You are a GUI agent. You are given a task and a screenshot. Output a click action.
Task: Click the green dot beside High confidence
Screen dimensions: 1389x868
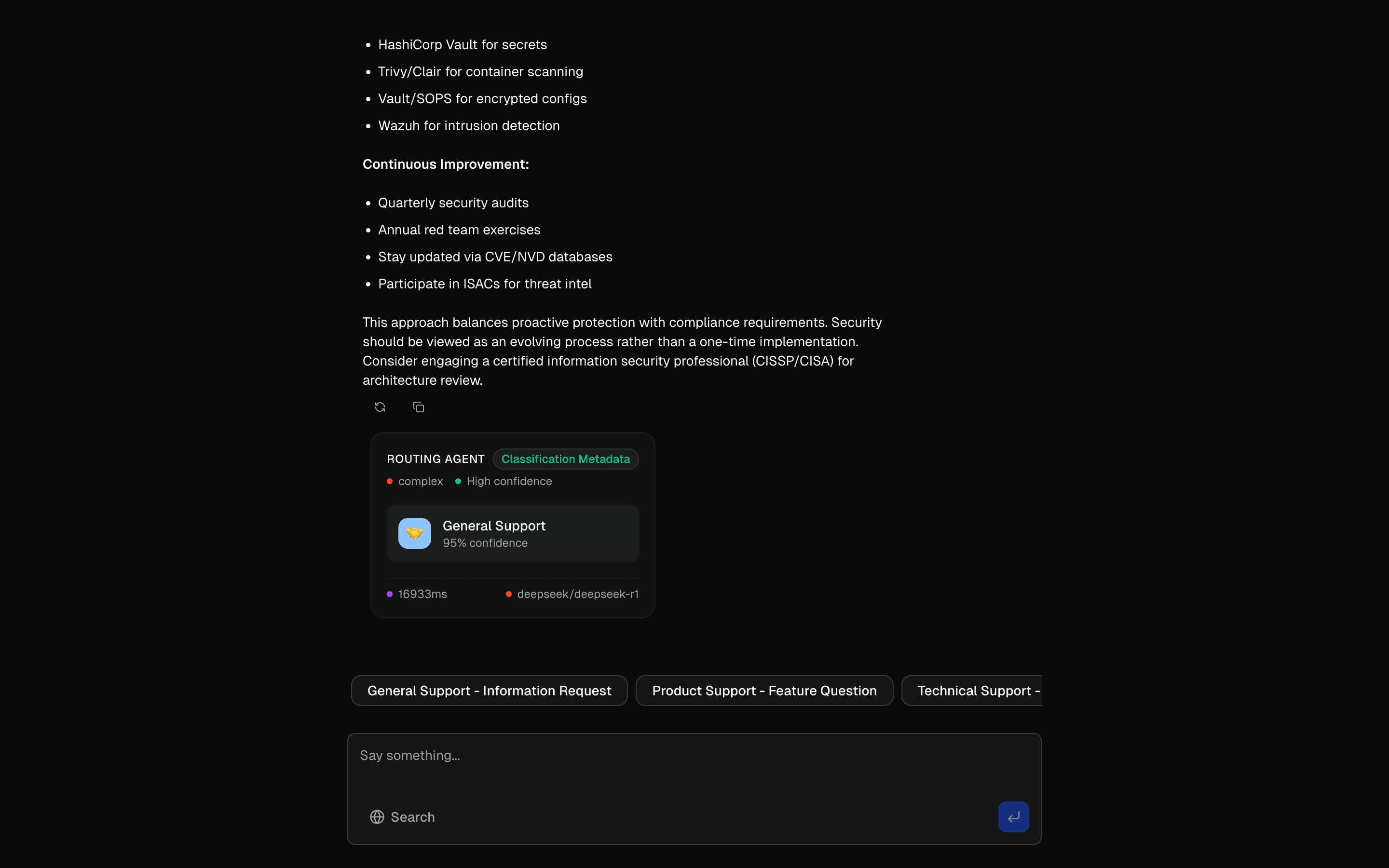point(457,481)
